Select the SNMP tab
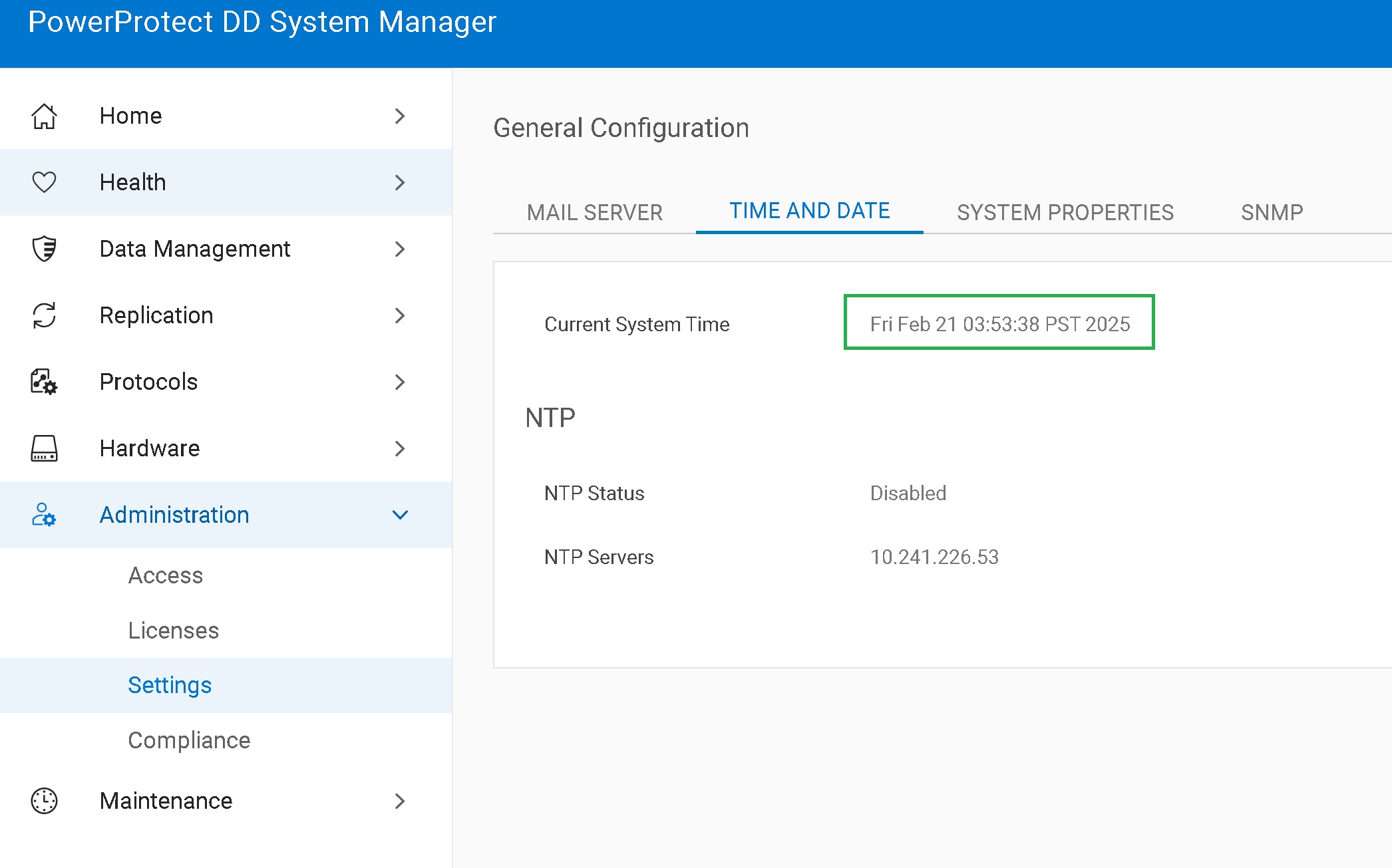Image resolution: width=1392 pixels, height=868 pixels. [x=1271, y=212]
